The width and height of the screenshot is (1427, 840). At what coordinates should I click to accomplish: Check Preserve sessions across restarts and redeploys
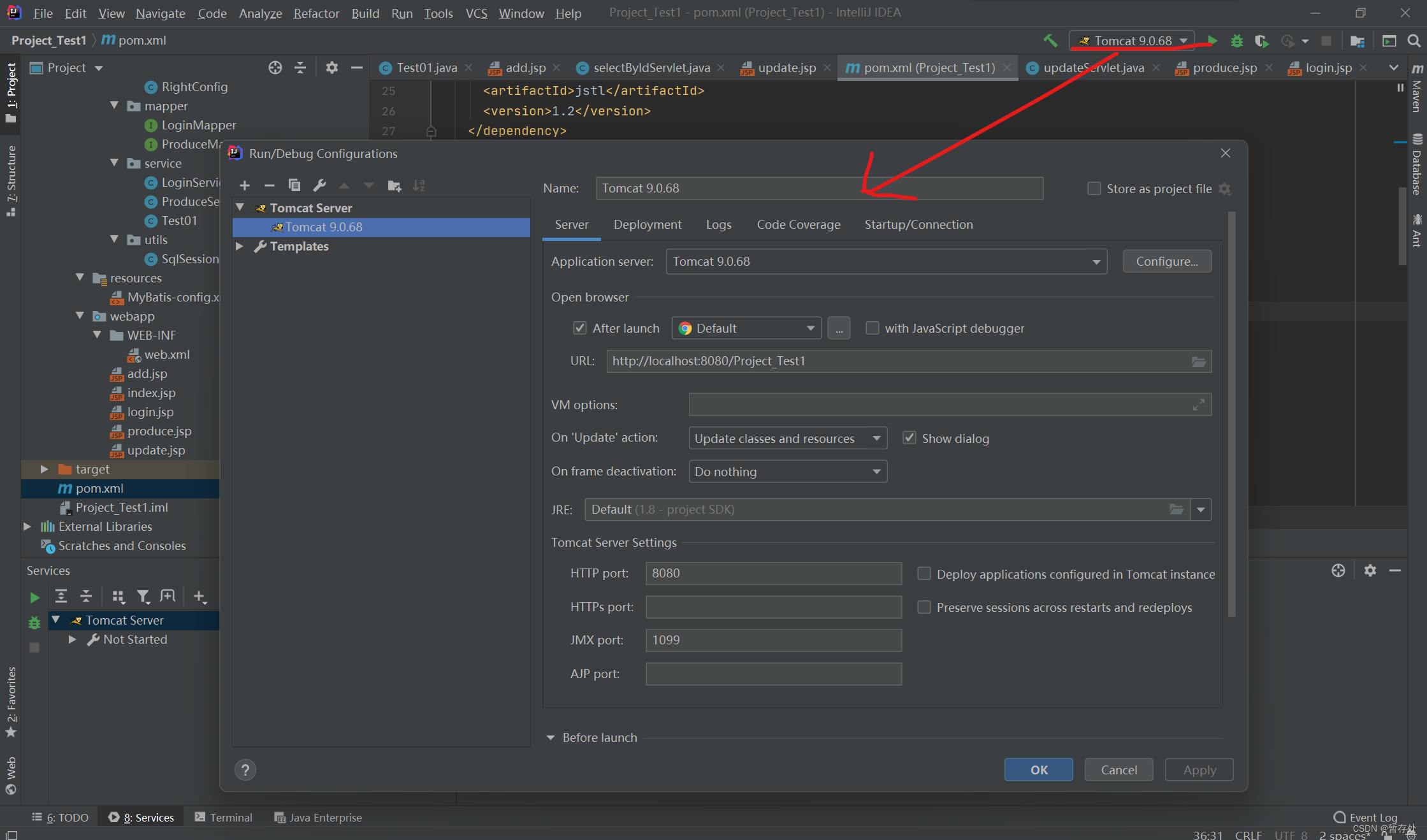(924, 607)
